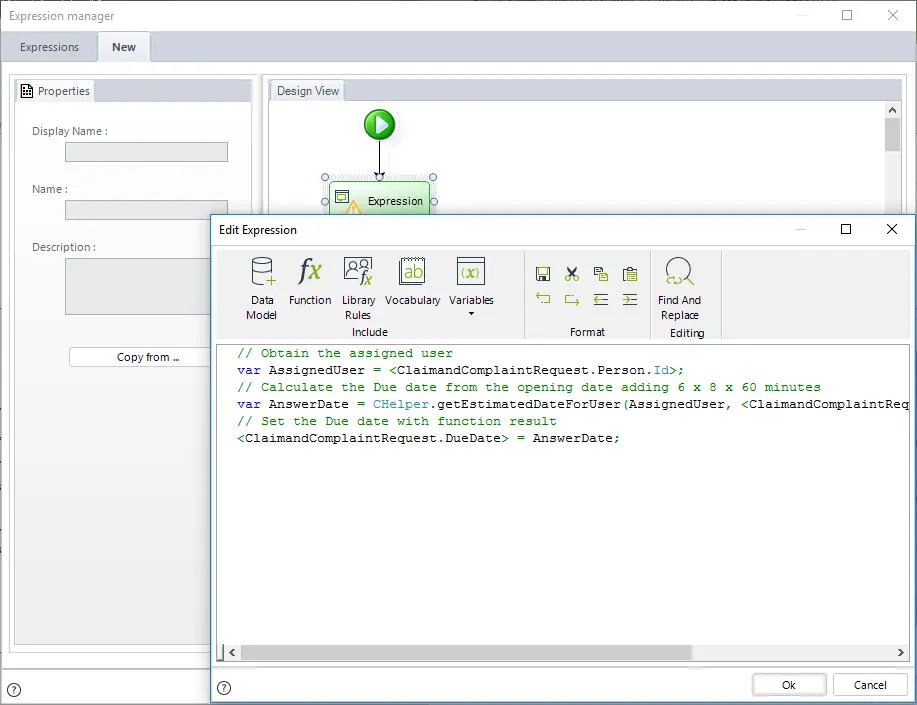The image size is (917, 705).
Task: Cancel the Edit Expression dialog
Action: point(870,685)
